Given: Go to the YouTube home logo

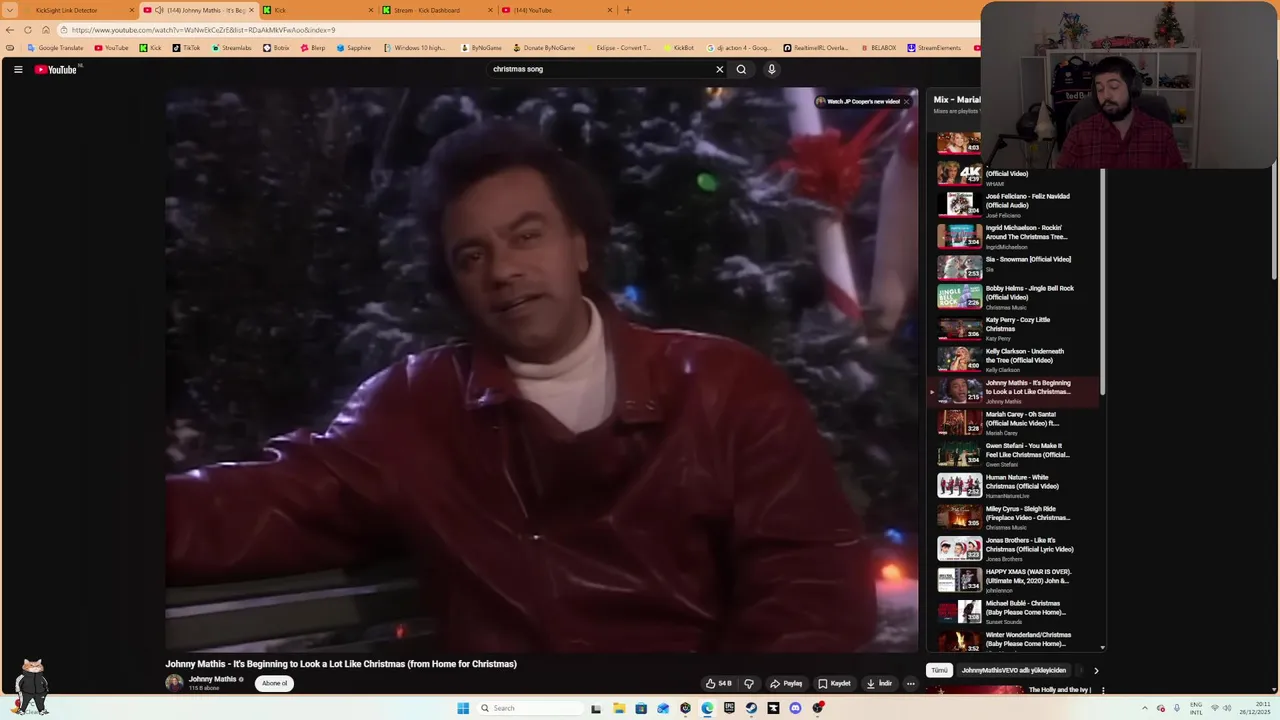Looking at the screenshot, I should click(x=56, y=69).
